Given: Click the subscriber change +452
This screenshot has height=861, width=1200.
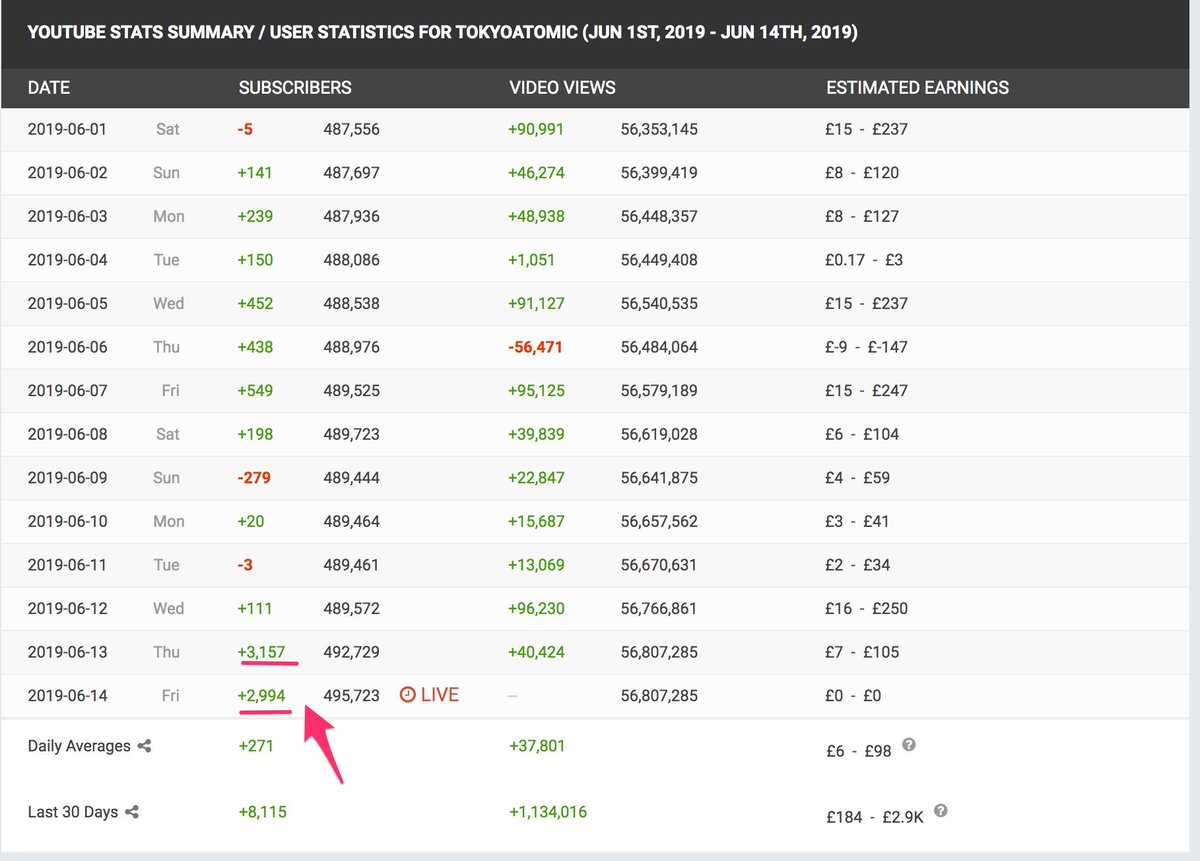Looking at the screenshot, I should 255,303.
